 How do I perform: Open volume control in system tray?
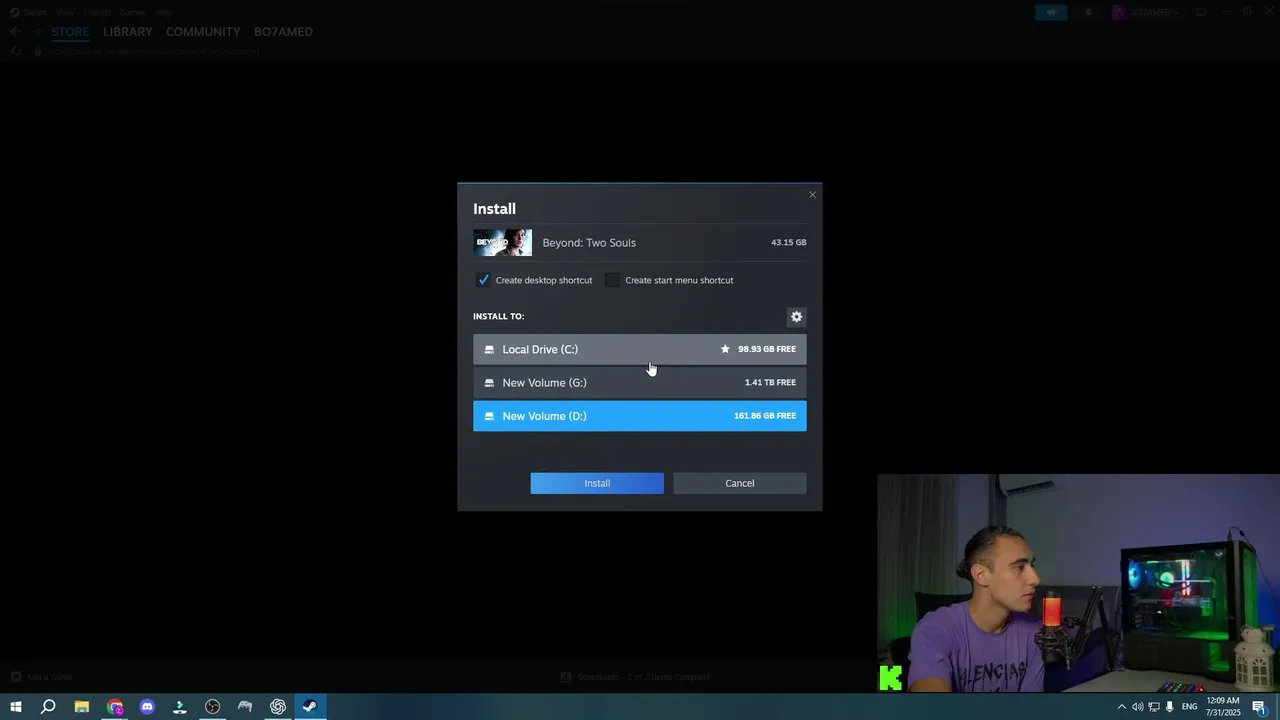(x=1137, y=707)
